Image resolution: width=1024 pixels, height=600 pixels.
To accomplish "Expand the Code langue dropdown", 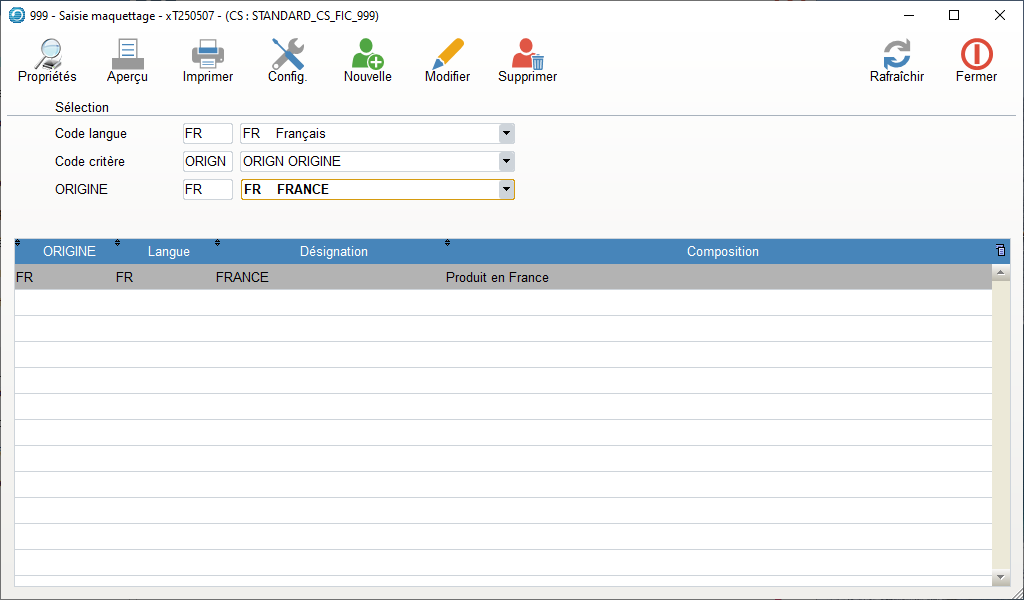I will (x=506, y=133).
